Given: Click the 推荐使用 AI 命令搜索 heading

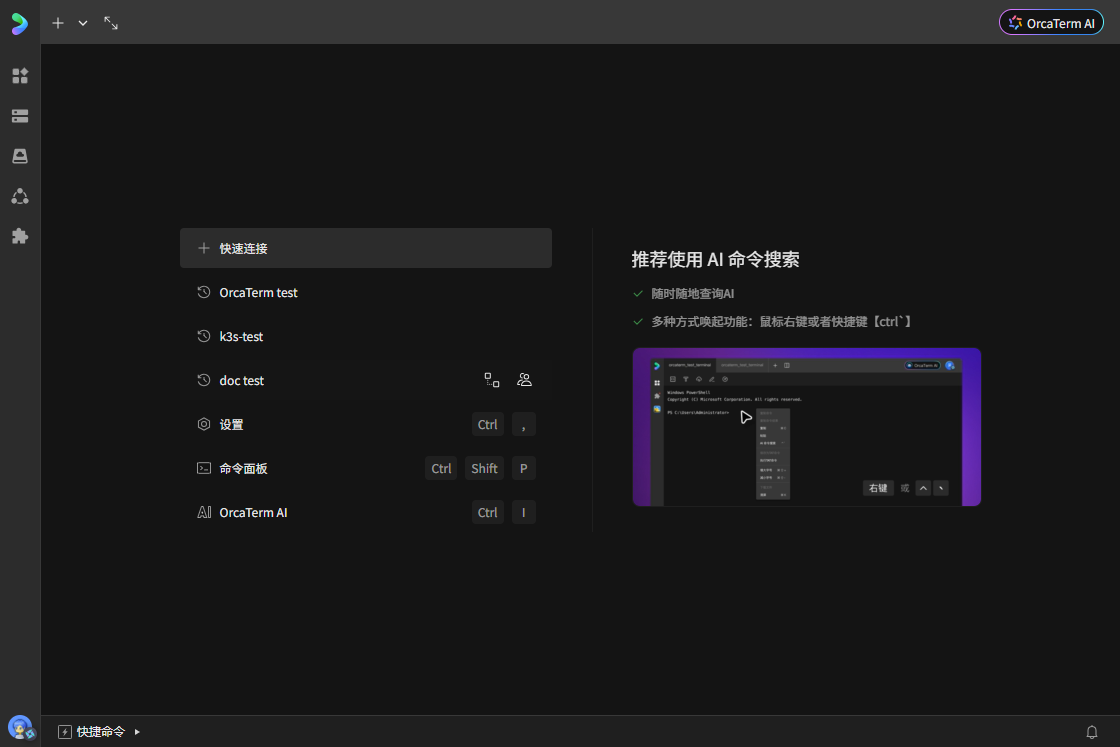Looking at the screenshot, I should [715, 259].
